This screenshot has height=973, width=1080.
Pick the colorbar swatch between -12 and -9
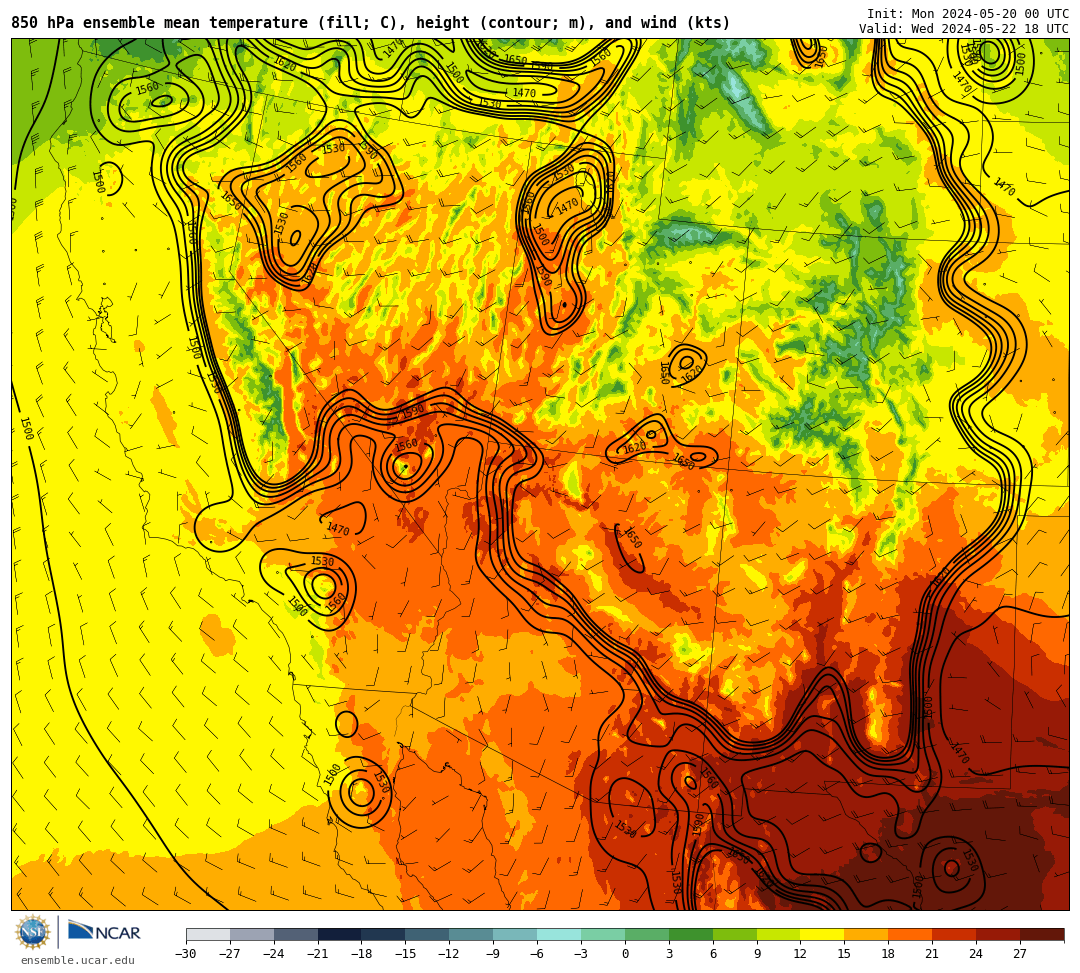click(x=471, y=934)
